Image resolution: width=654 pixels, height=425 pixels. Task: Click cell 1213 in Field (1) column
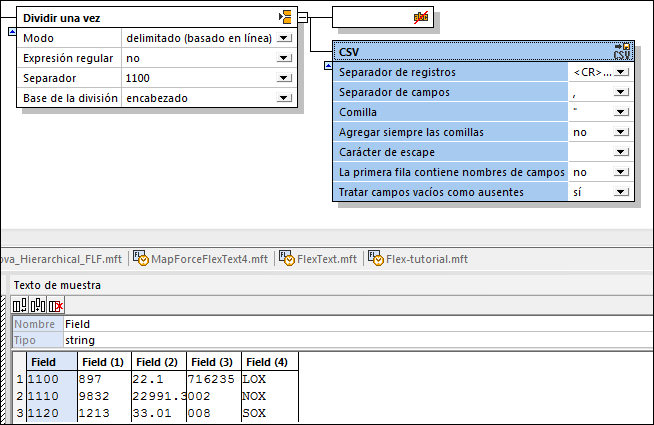coord(104,413)
